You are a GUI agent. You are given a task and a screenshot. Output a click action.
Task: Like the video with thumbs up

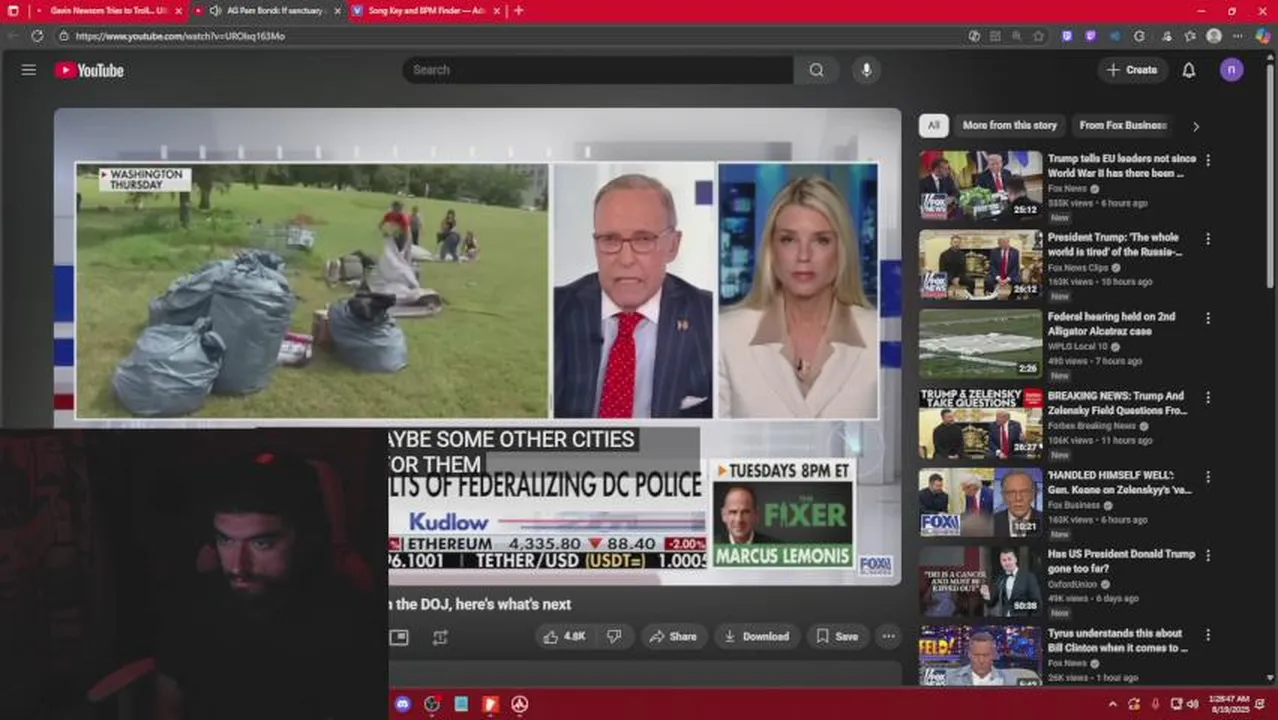565,636
